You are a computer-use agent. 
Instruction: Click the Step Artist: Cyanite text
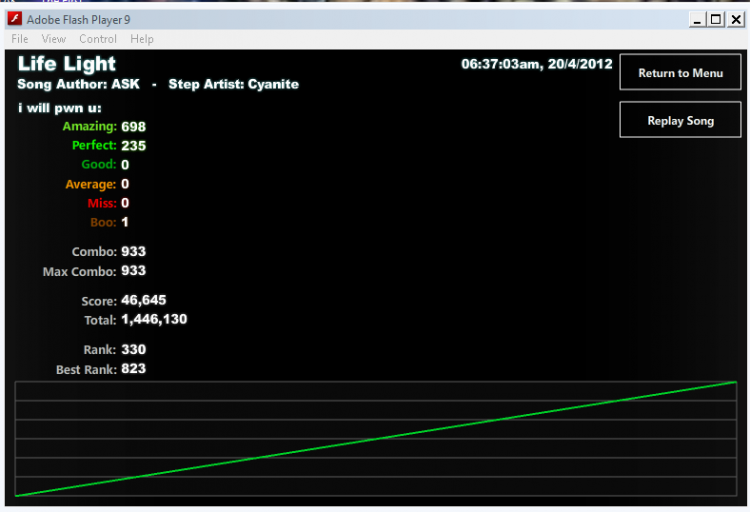233,84
